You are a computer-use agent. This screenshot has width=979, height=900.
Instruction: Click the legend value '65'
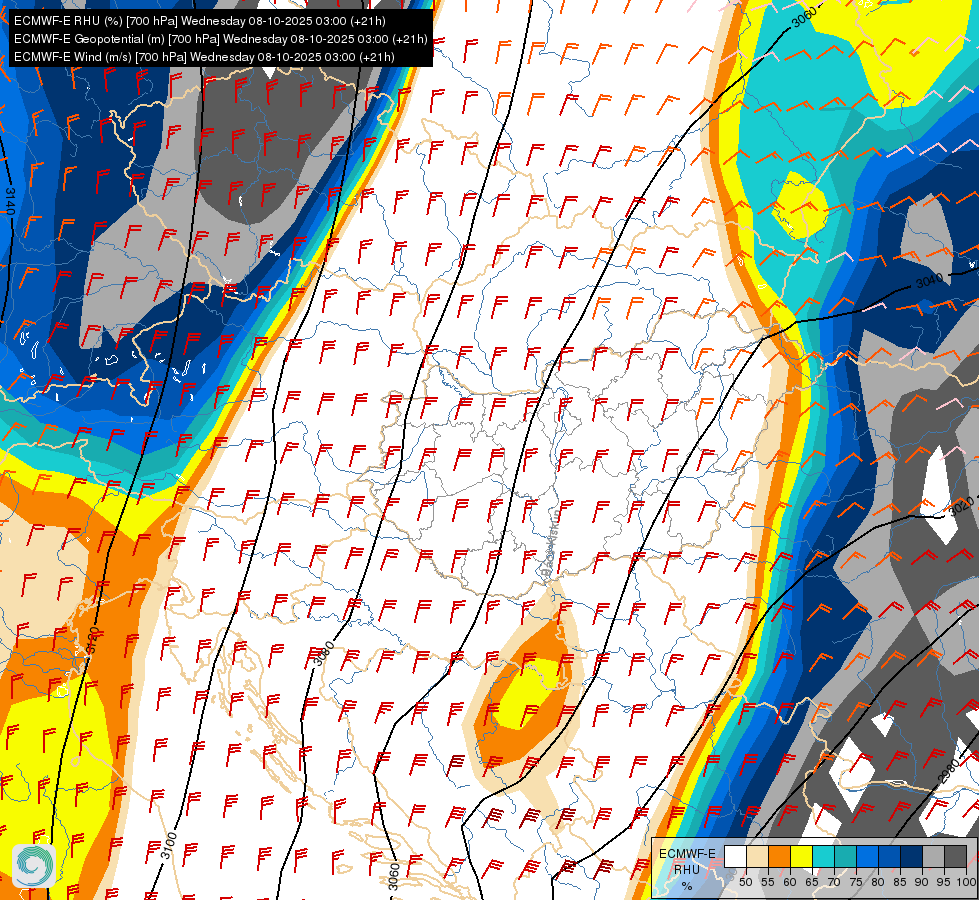[812, 882]
